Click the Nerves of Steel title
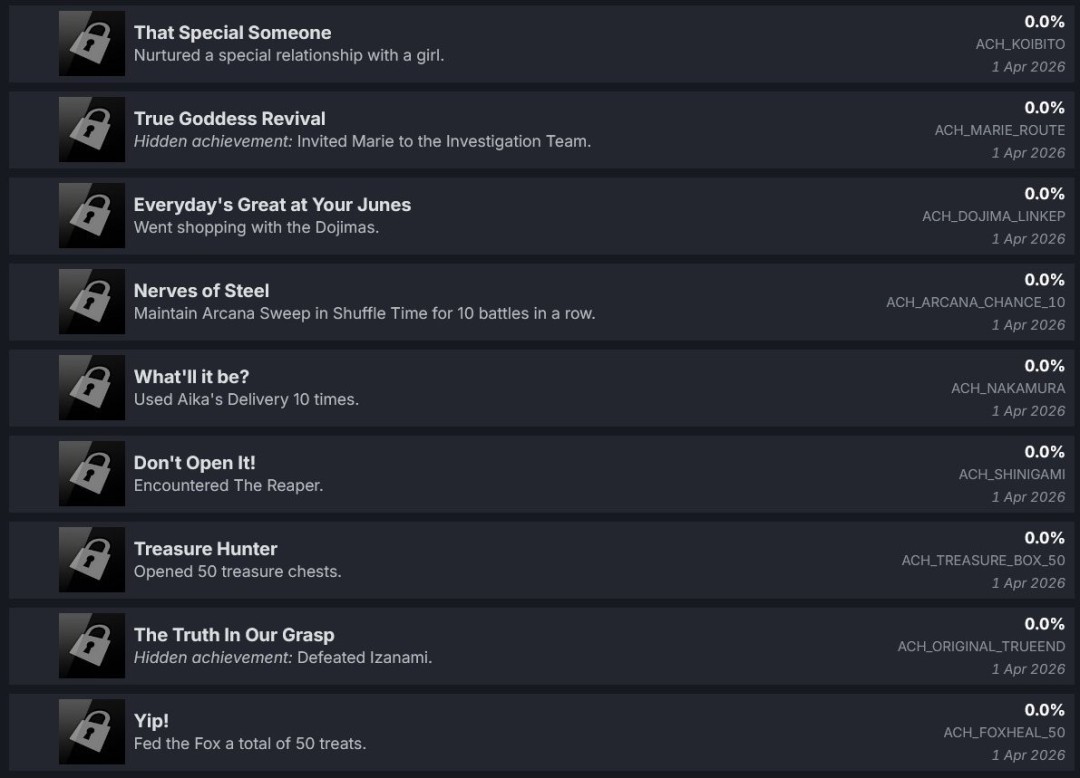Screen dimensions: 1080x778 (201, 291)
